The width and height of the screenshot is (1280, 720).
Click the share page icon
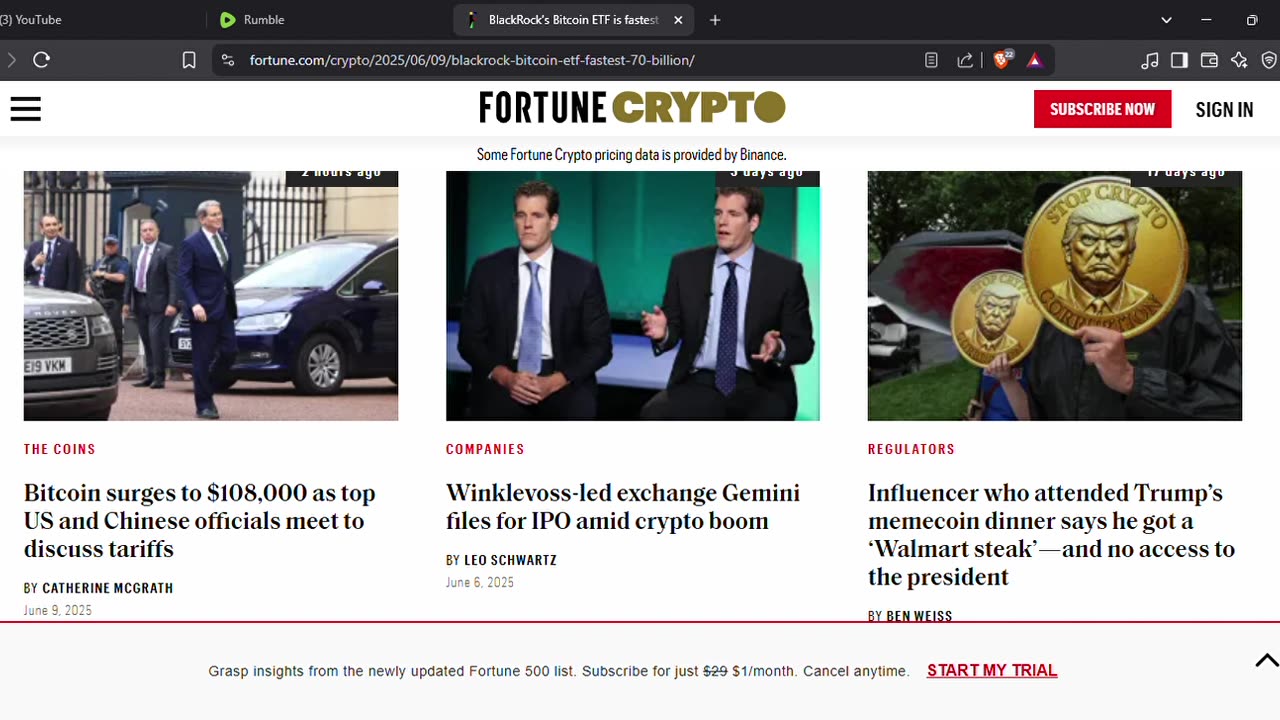click(x=965, y=60)
